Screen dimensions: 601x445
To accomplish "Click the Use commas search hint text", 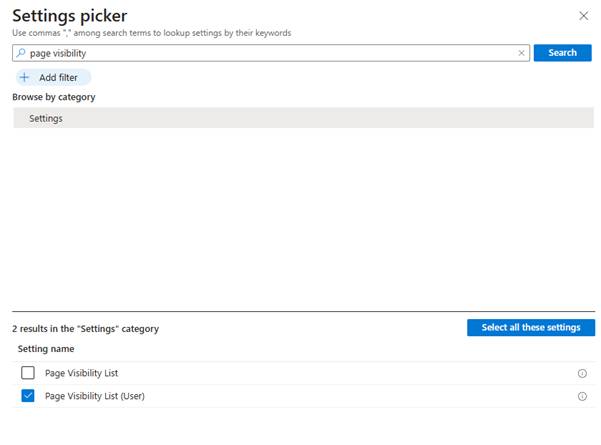I will (x=151, y=33).
